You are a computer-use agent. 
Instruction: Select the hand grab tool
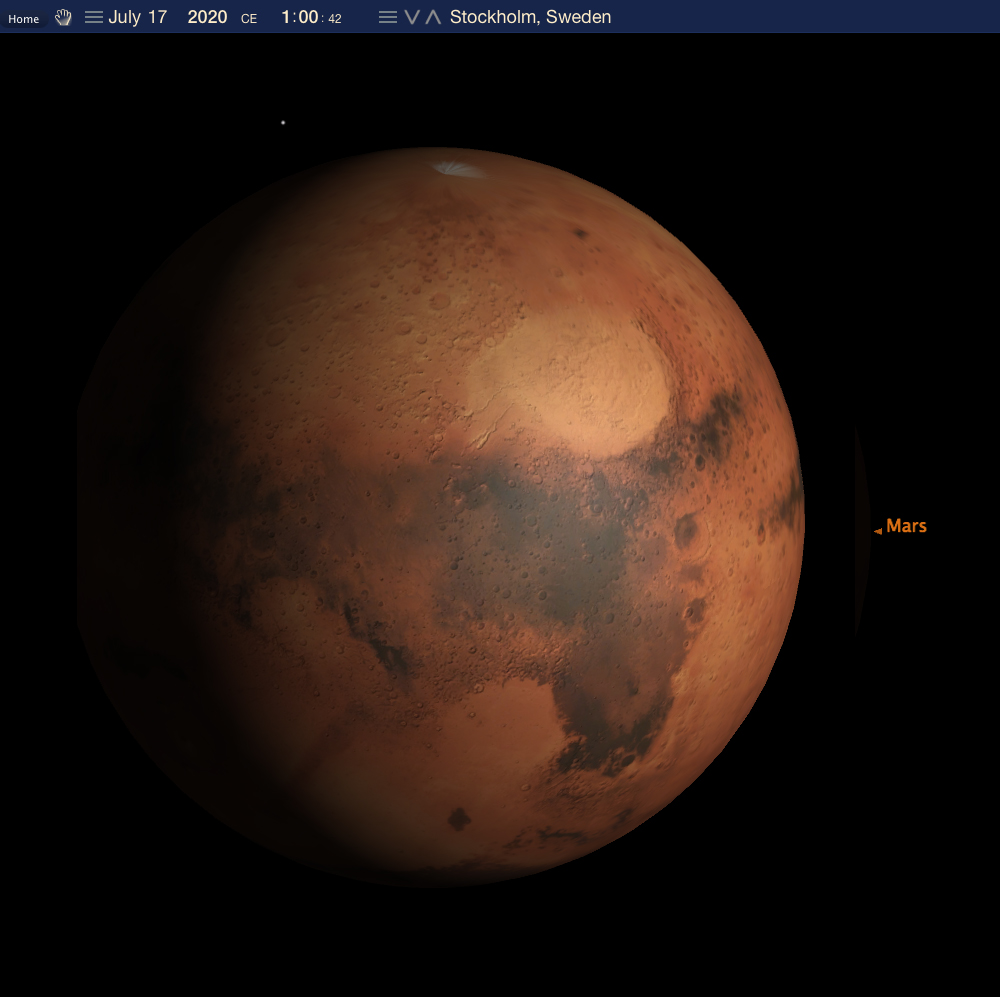pos(63,17)
